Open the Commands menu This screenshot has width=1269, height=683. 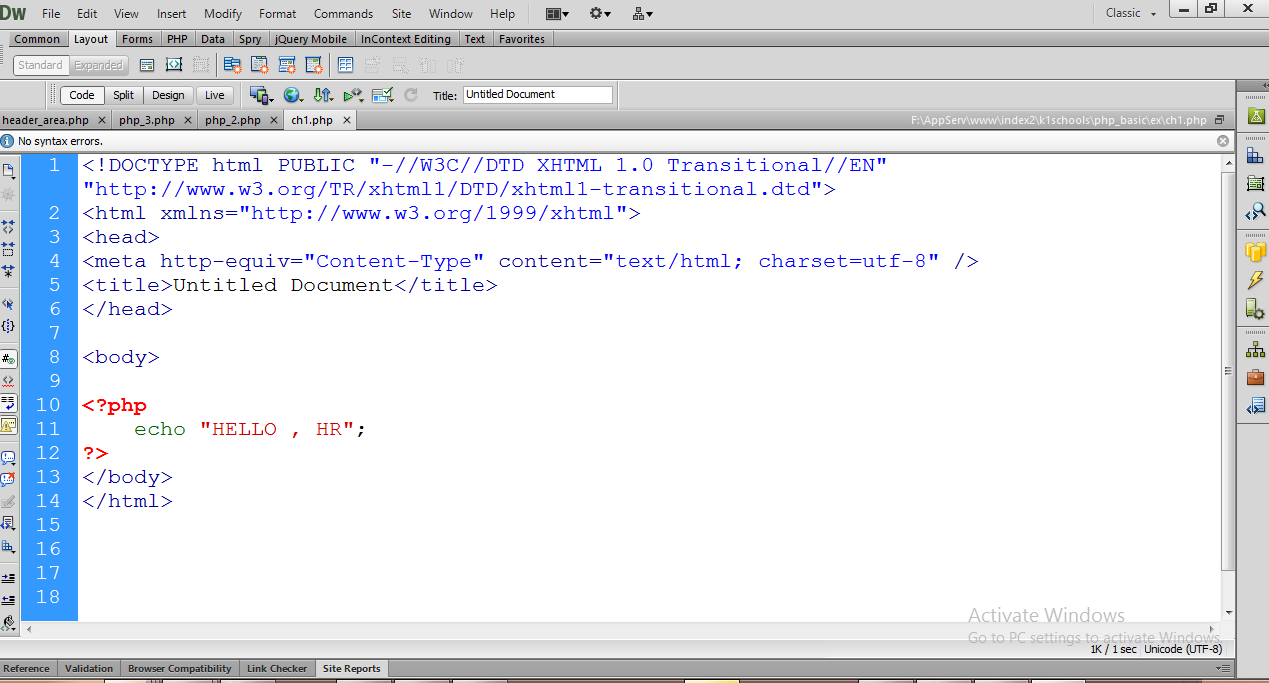343,14
